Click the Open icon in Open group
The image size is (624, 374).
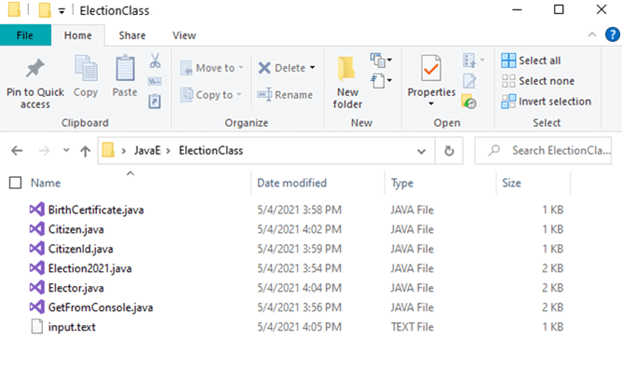point(470,60)
